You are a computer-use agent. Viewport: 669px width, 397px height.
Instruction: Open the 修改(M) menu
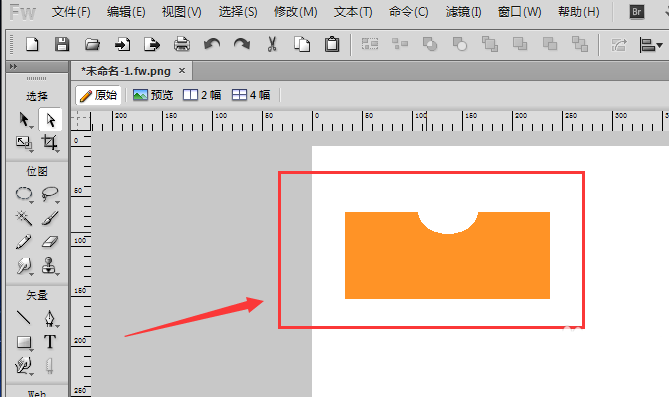click(296, 12)
